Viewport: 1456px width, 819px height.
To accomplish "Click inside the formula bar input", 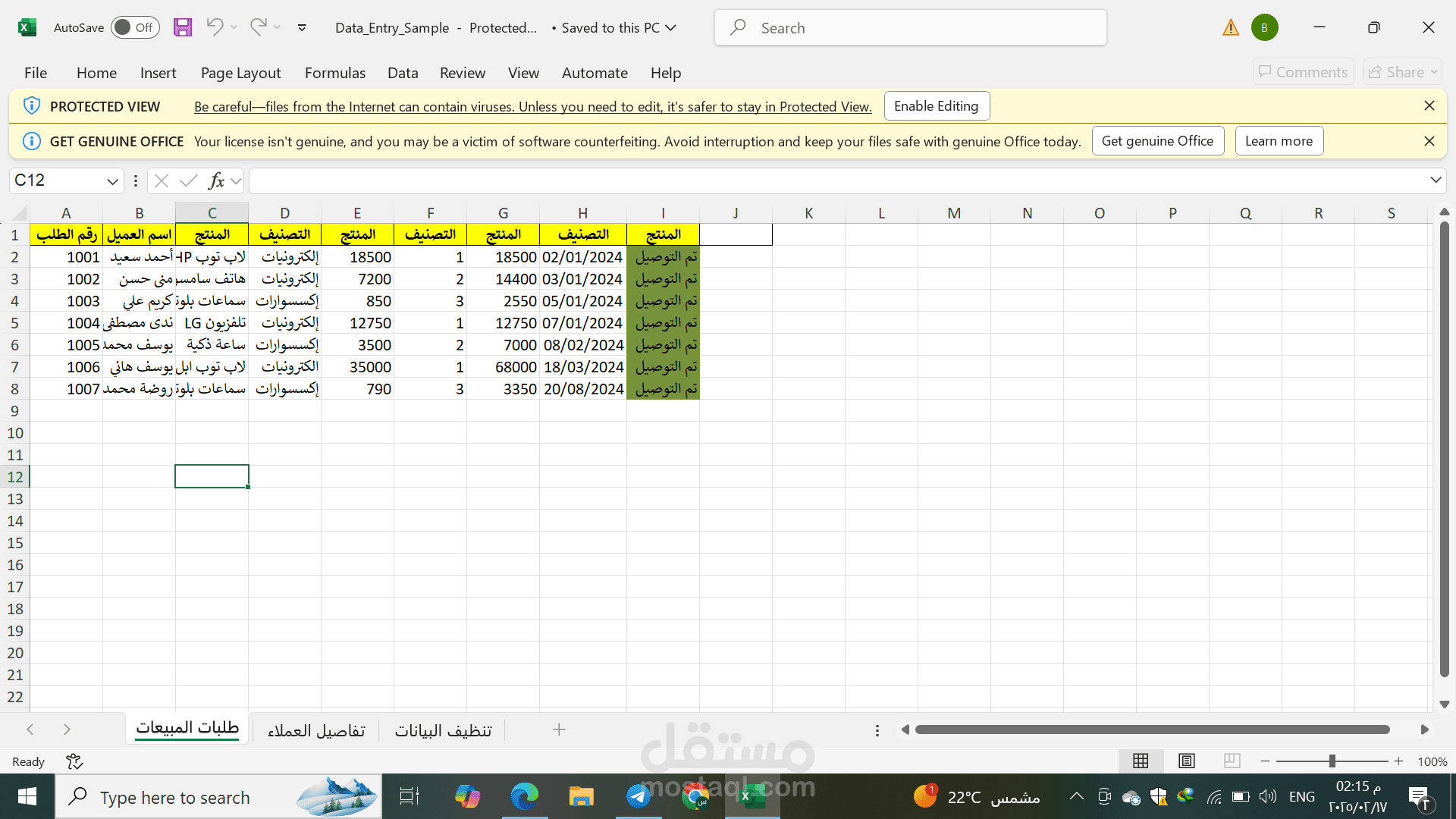I will [837, 180].
